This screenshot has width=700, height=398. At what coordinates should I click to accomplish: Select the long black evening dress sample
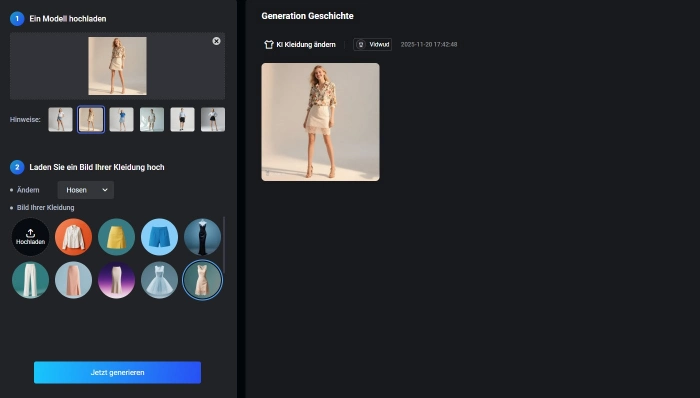click(x=202, y=237)
